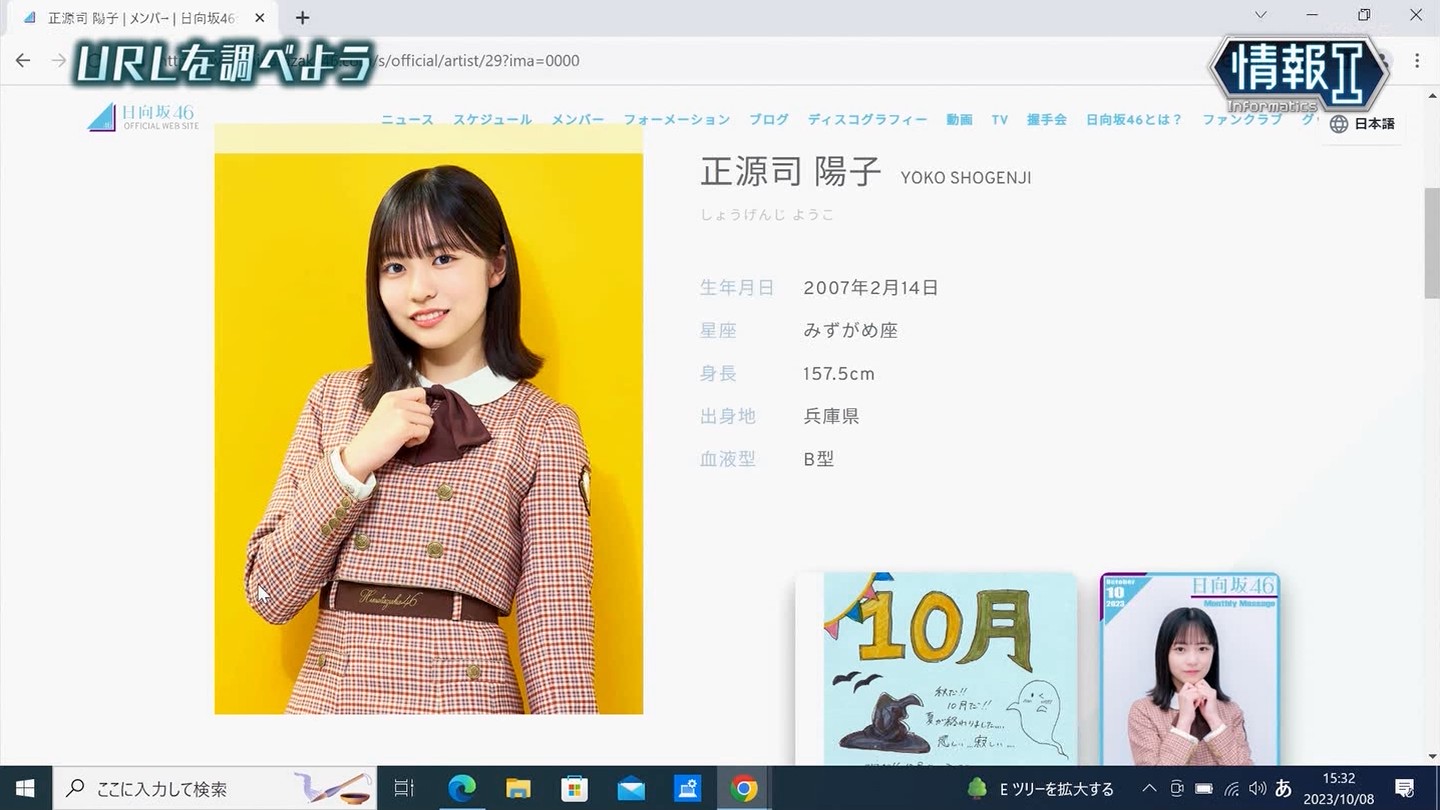The image size is (1440, 810).
Task: Open the volume control in system tray
Action: (1257, 789)
